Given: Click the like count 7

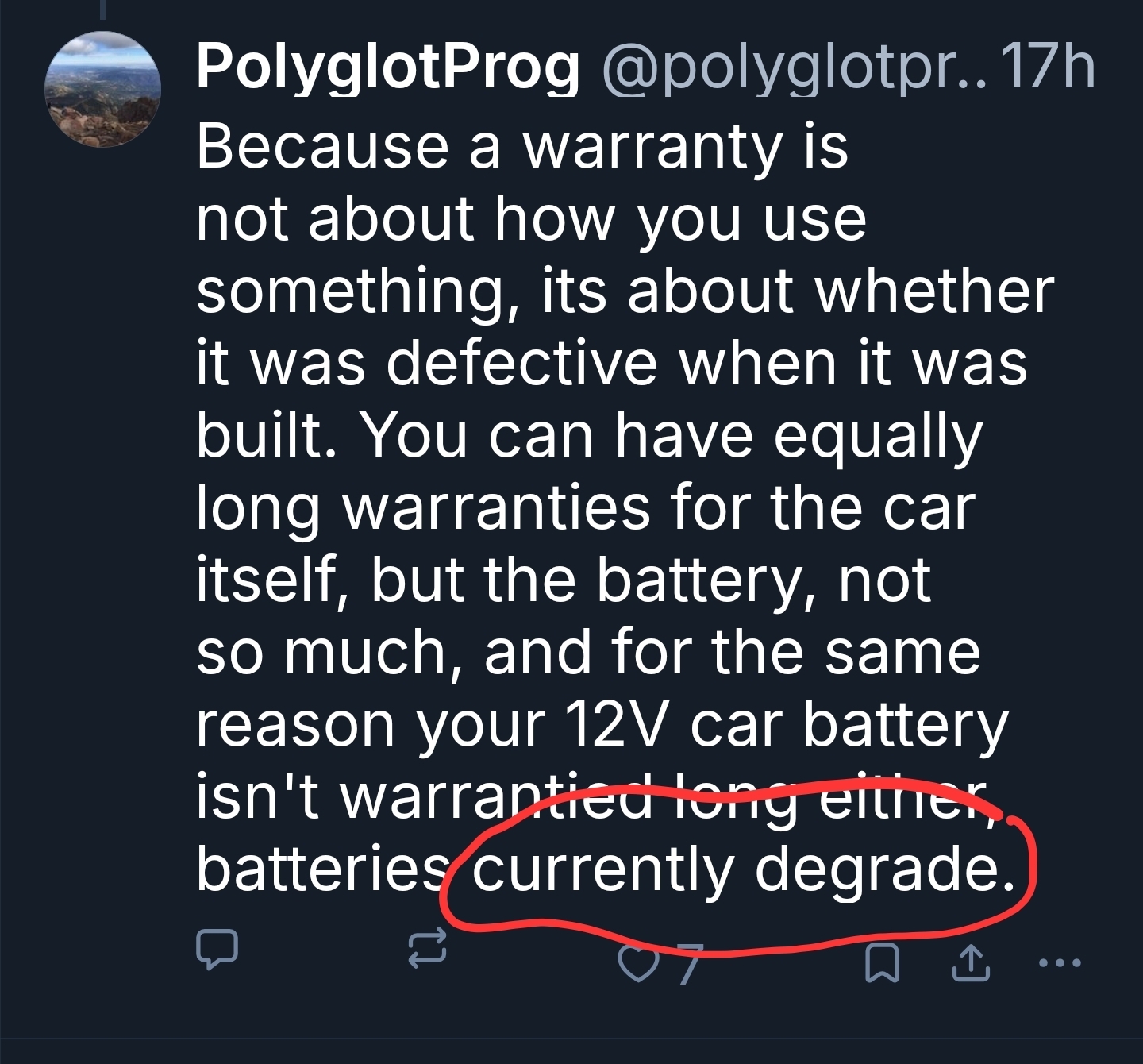Looking at the screenshot, I should pyautogui.click(x=689, y=964).
